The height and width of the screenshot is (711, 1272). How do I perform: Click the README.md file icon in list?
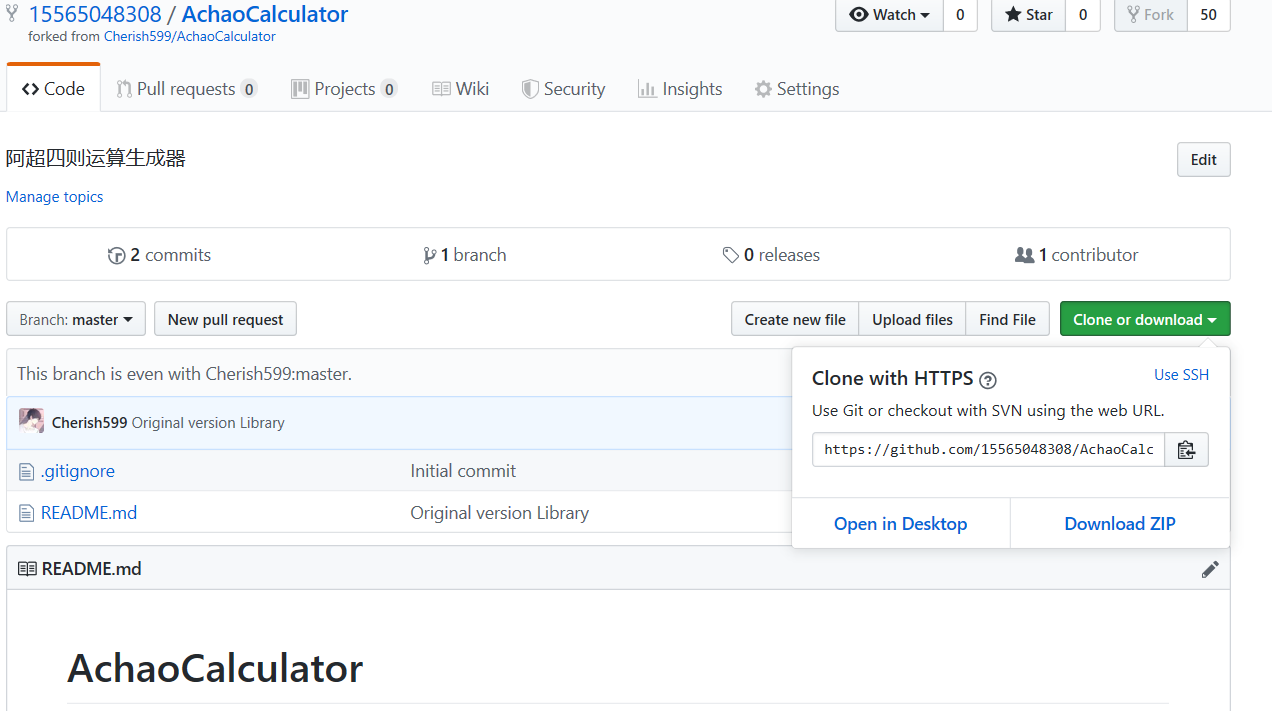point(26,513)
